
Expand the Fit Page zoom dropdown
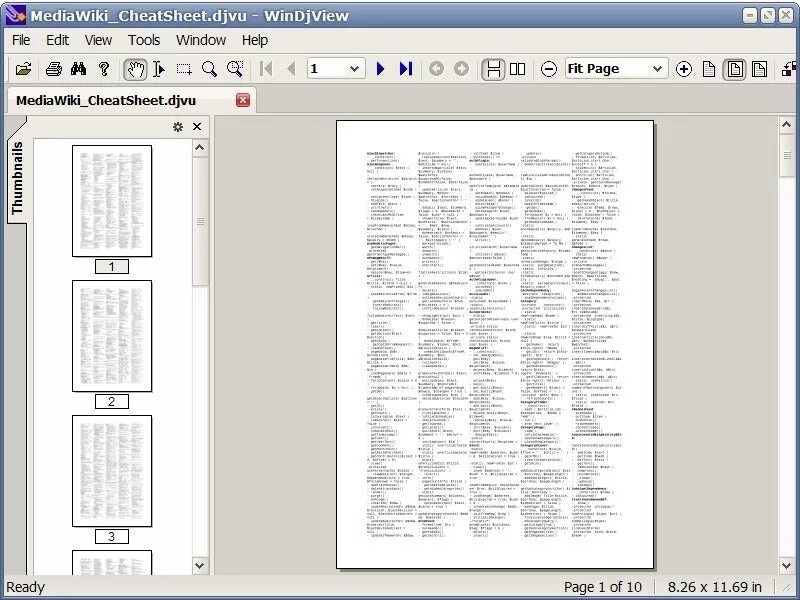coord(657,69)
